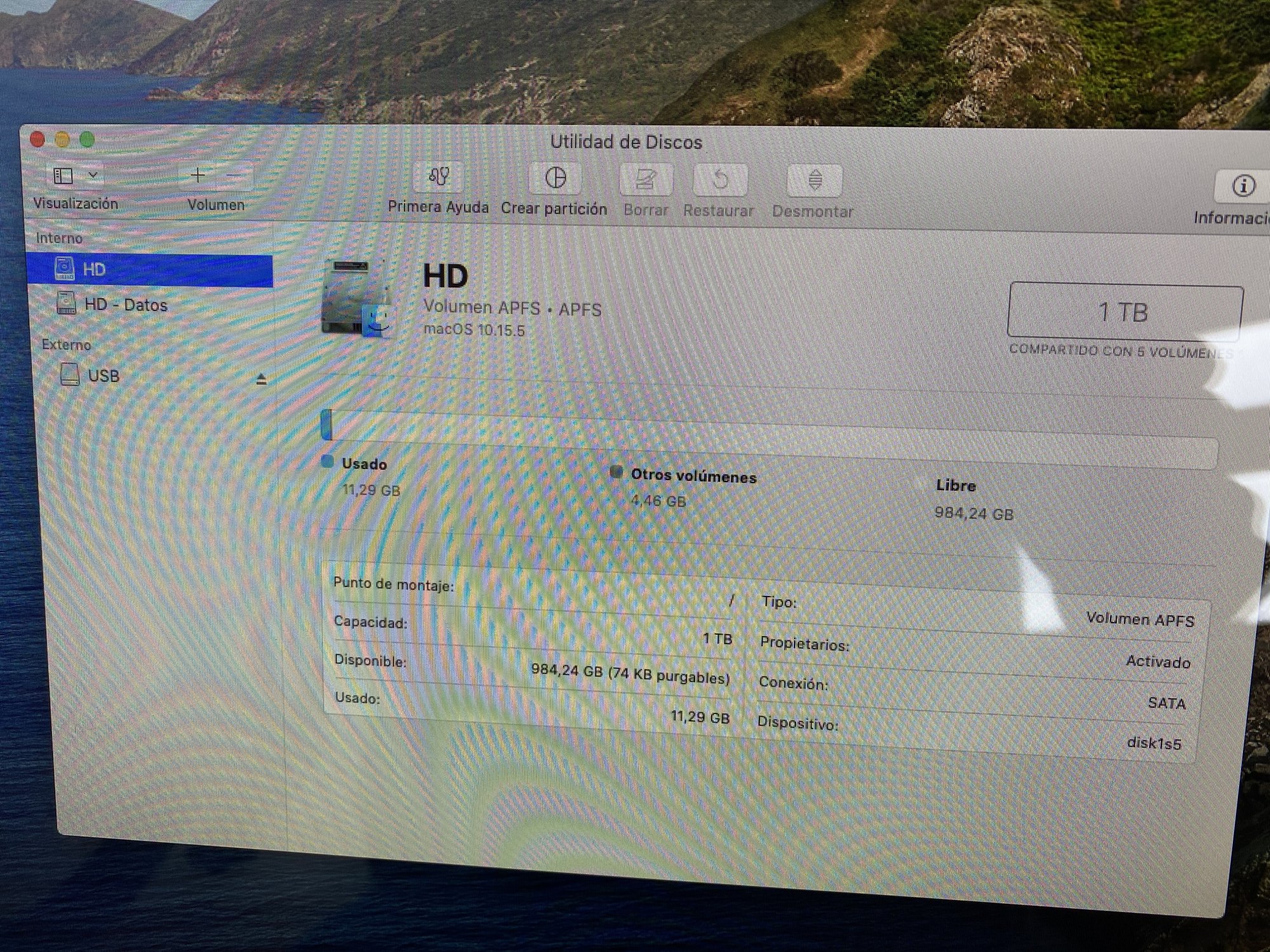This screenshot has width=1270, height=952.
Task: Click the '984,24 GB' Libre value
Action: tap(973, 513)
